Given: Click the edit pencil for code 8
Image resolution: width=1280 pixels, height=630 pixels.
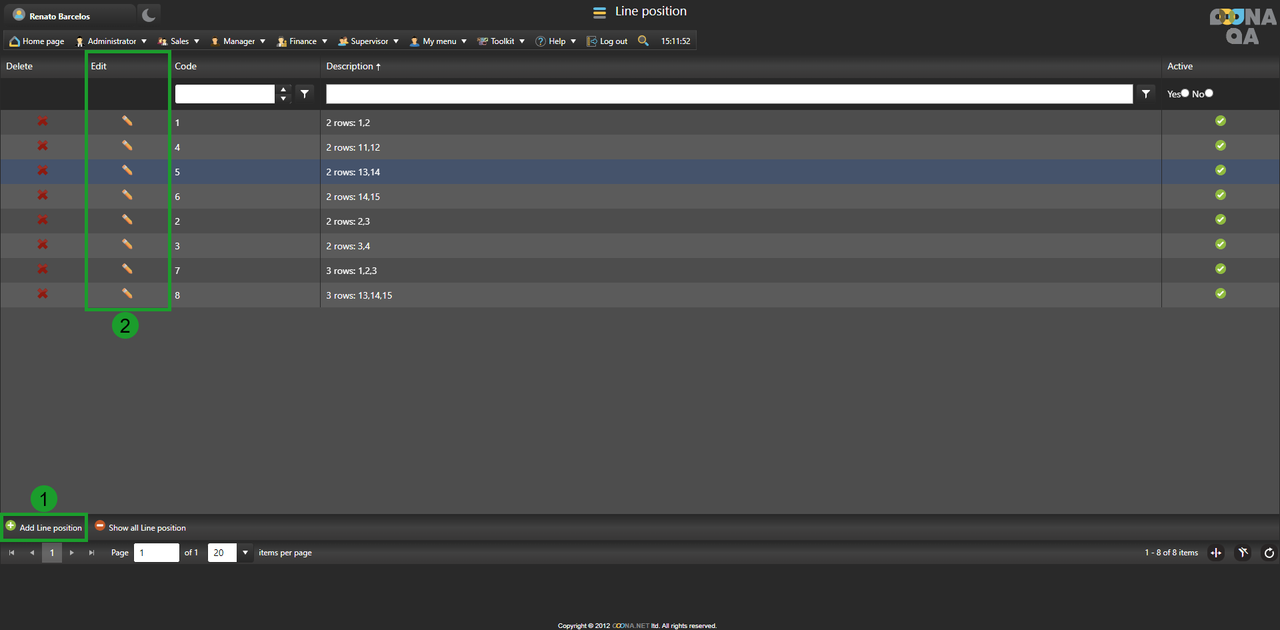Looking at the screenshot, I should coord(127,294).
